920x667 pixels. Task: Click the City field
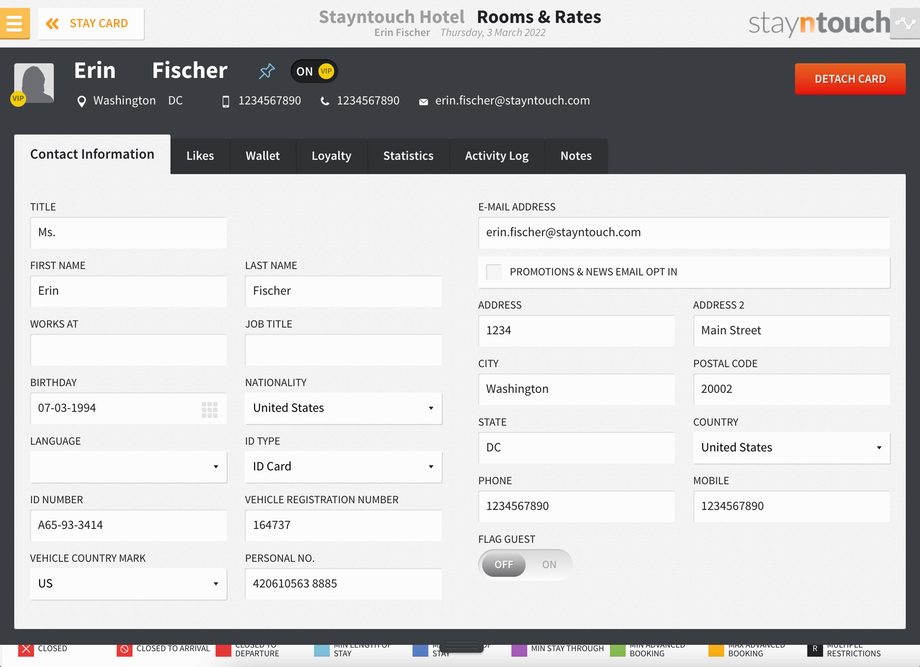coord(576,389)
